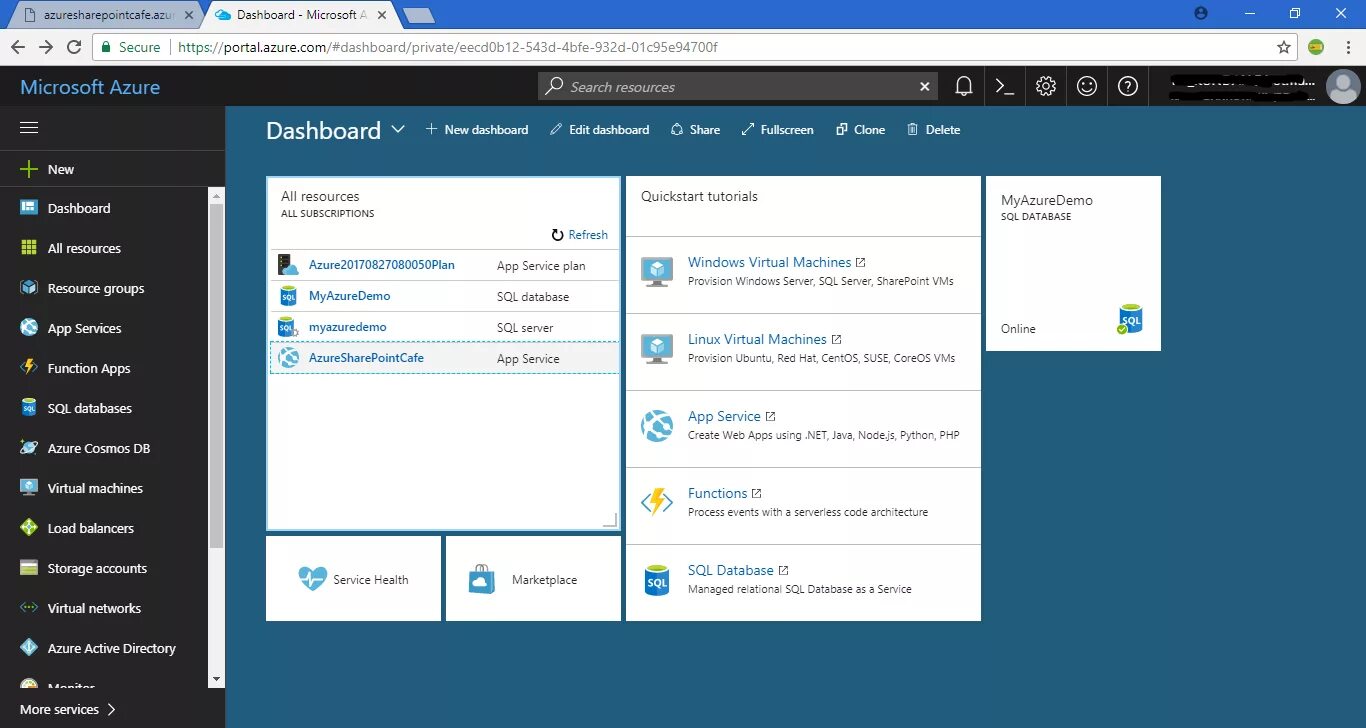This screenshot has height=728, width=1366.
Task: Click Refresh text in All resources
Action: pyautogui.click(x=588, y=235)
